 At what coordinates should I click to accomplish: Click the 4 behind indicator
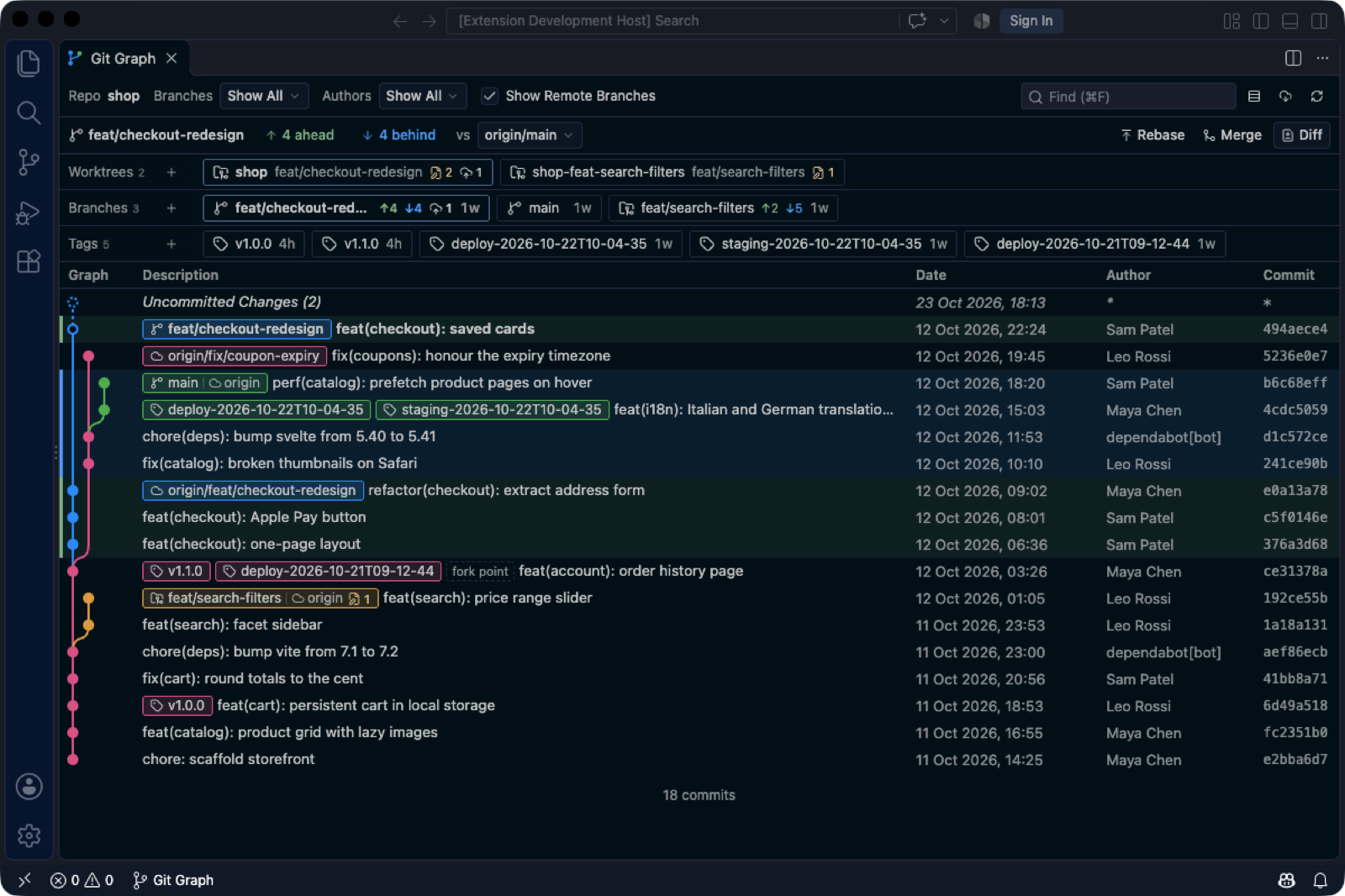[399, 135]
